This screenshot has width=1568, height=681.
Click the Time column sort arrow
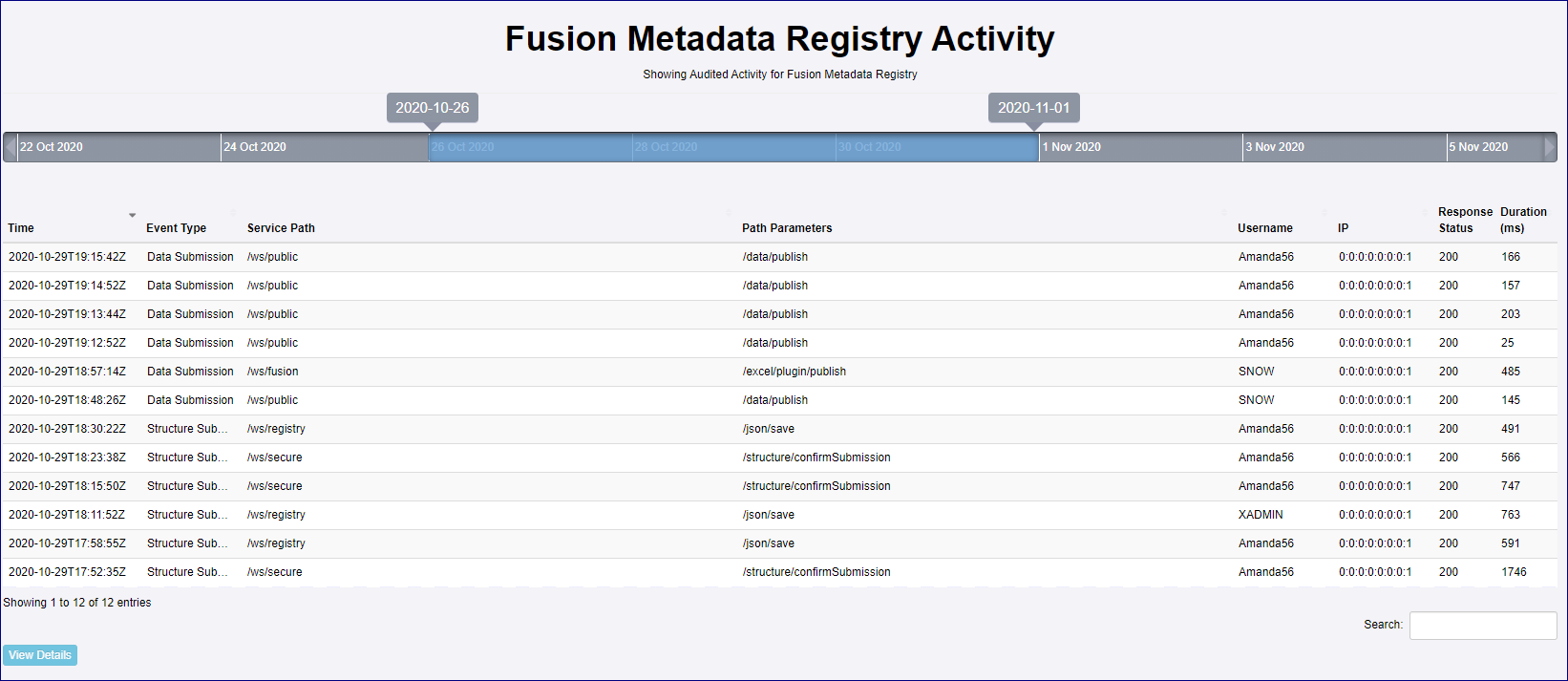point(132,216)
